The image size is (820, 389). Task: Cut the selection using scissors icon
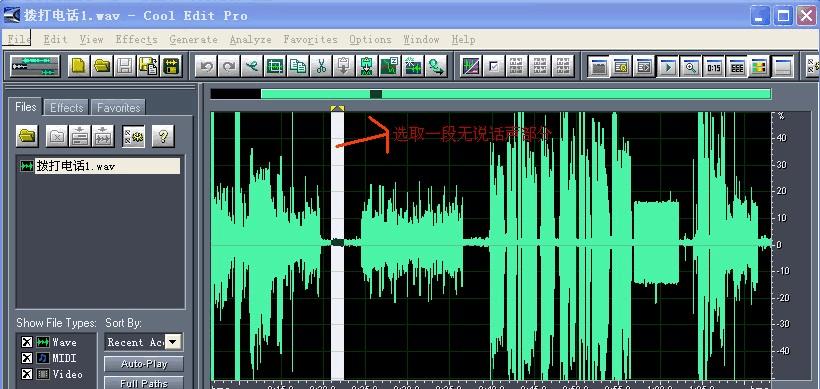[321, 66]
